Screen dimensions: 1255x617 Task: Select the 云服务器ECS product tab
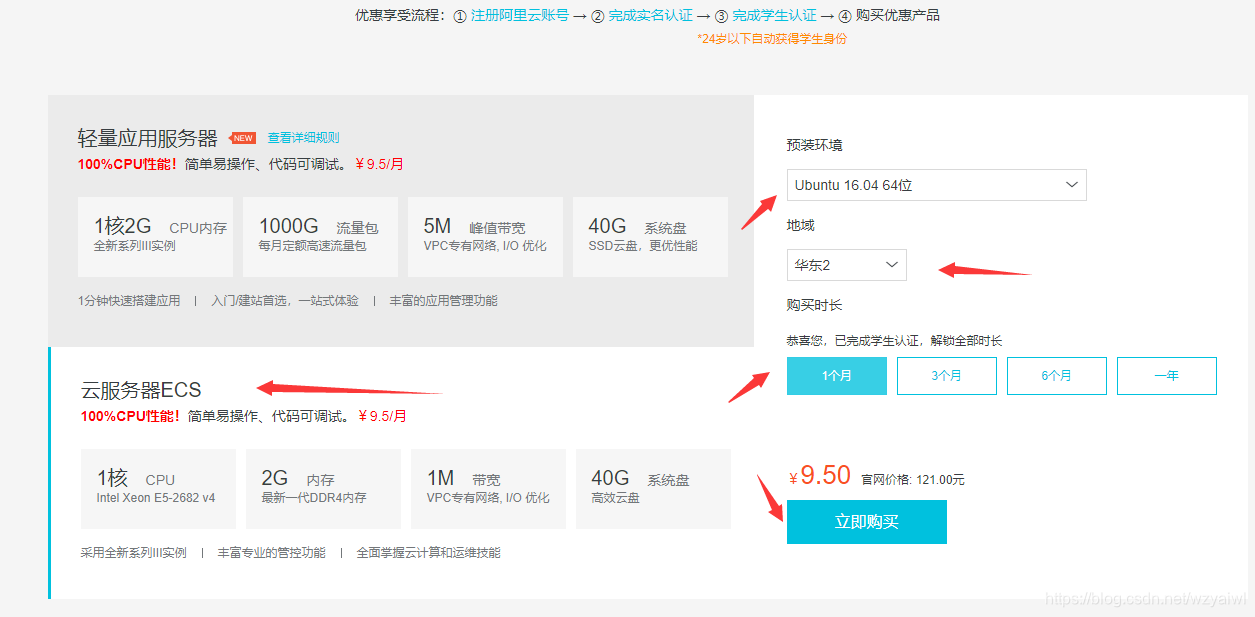pos(400,473)
